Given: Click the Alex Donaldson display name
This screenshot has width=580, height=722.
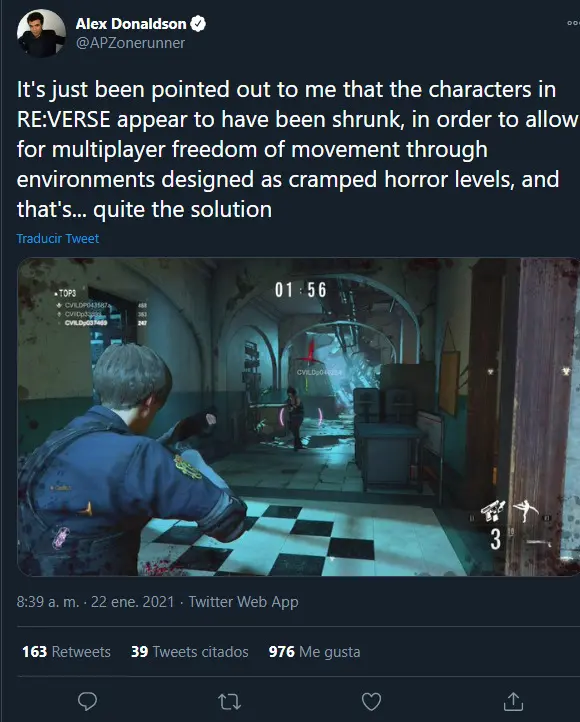Looking at the screenshot, I should coord(131,23).
